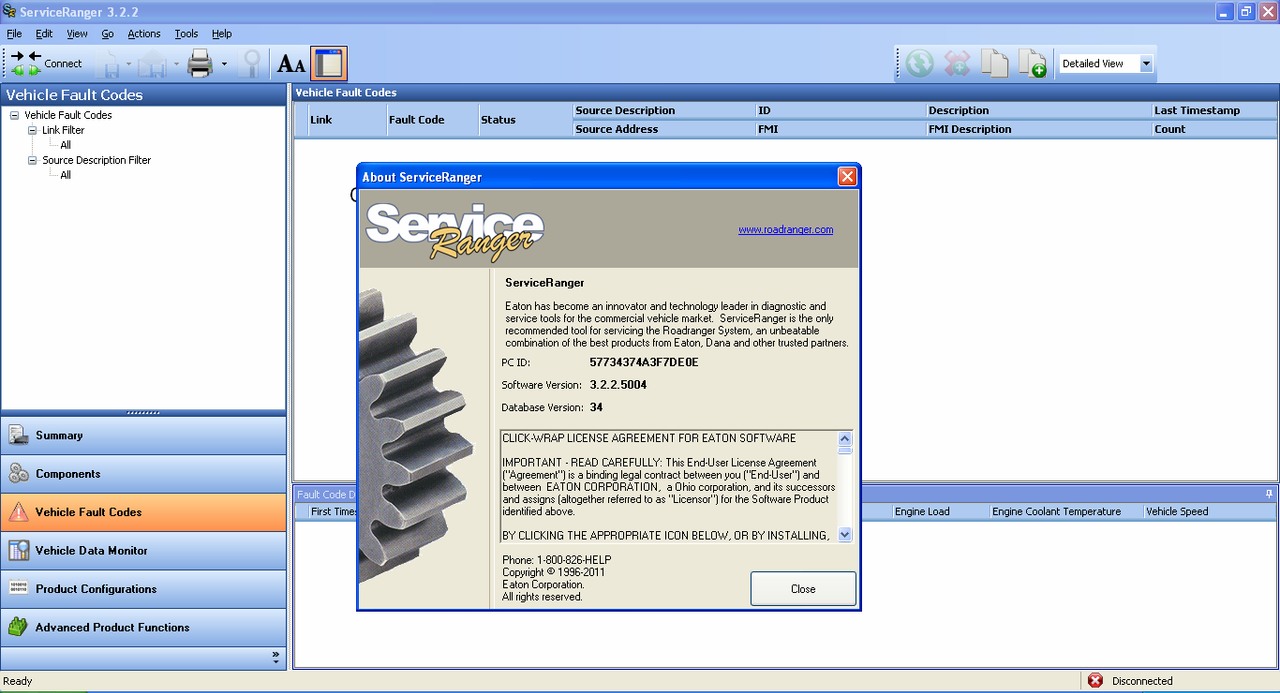Click the Summary clipboard icon
Image resolution: width=1280 pixels, height=693 pixels.
point(18,435)
